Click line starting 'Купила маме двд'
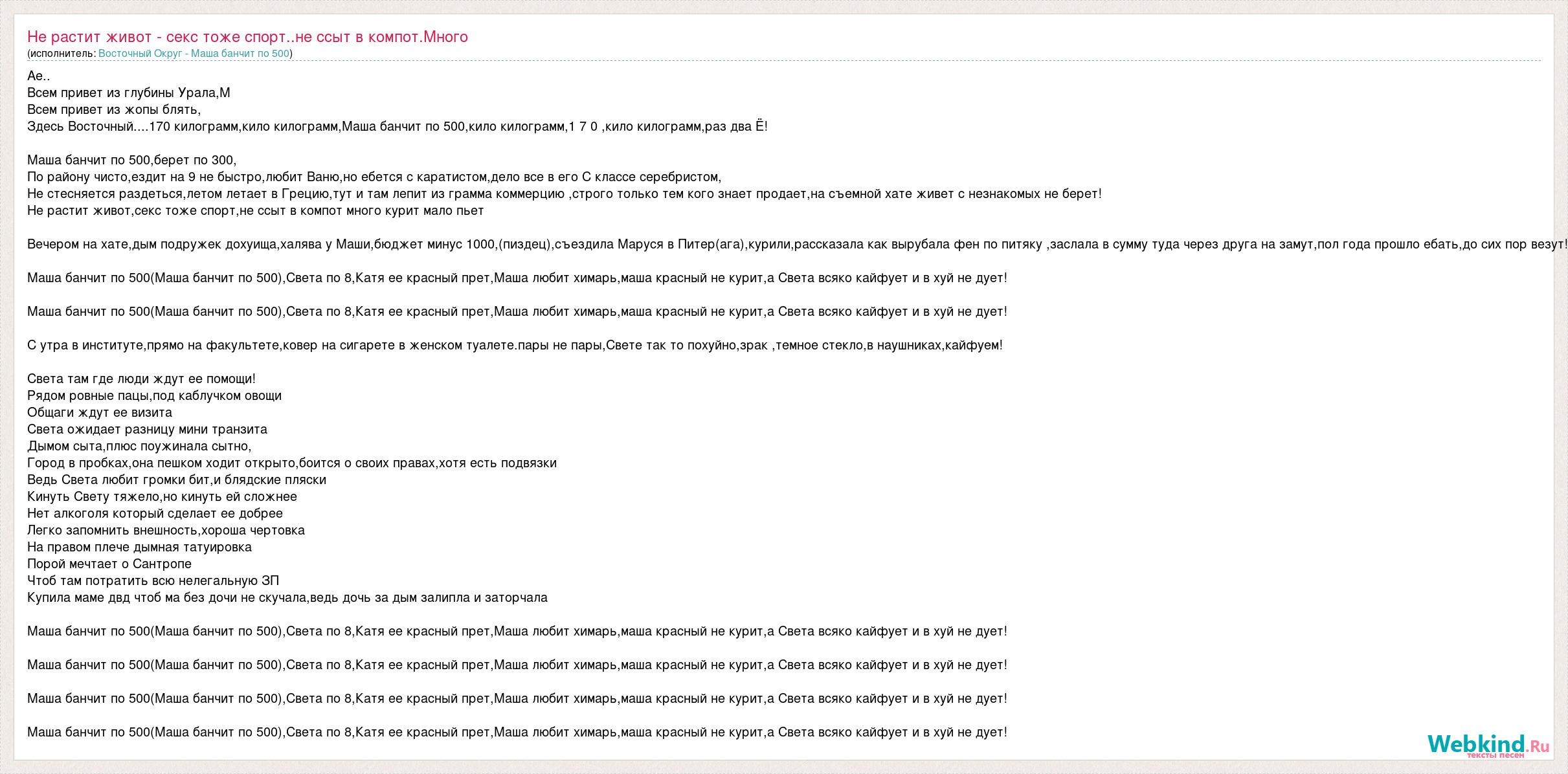 (287, 597)
